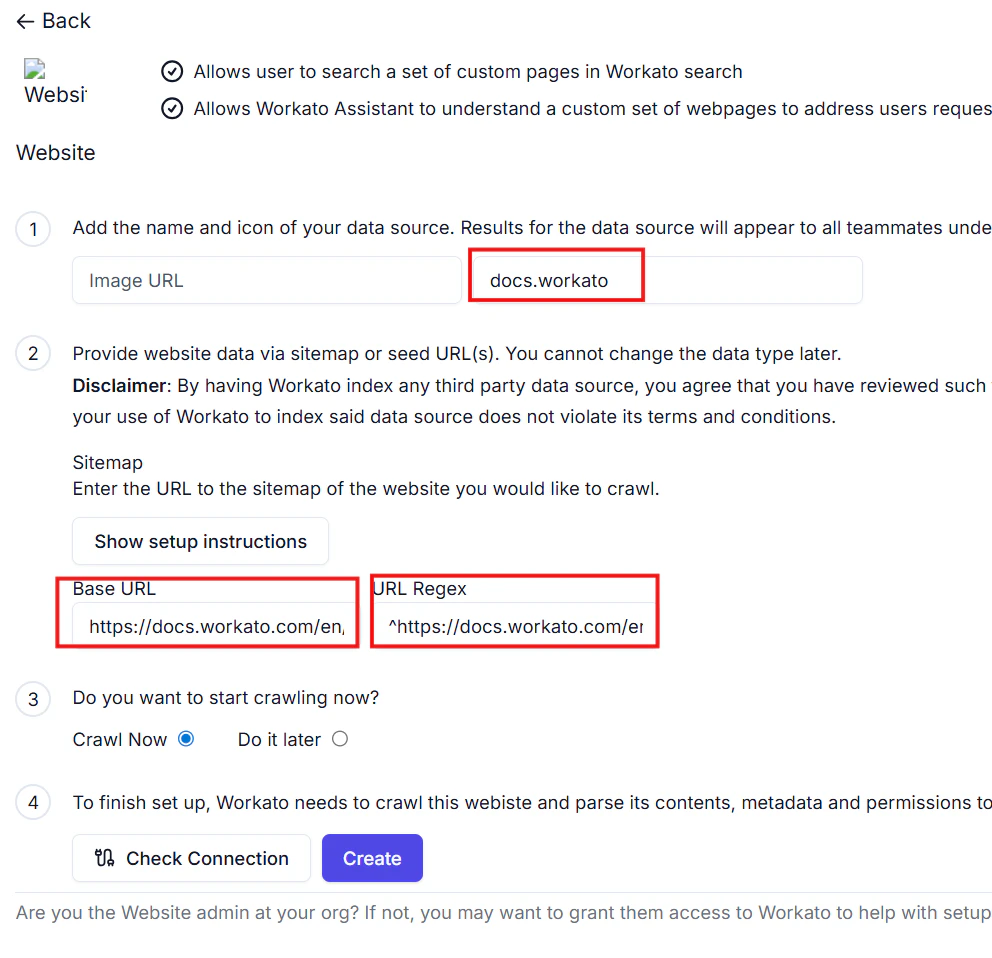Click the Back arrow icon
The height and width of the screenshot is (958, 992).
click(x=25, y=22)
